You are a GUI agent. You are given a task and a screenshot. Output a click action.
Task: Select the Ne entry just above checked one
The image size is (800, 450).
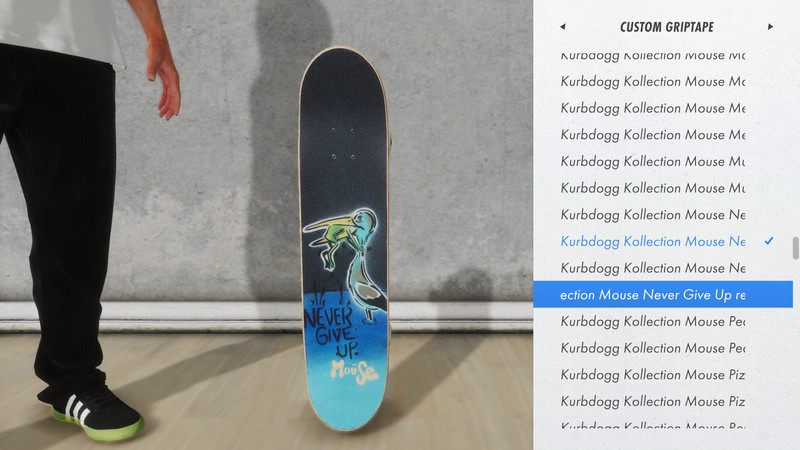click(x=653, y=215)
